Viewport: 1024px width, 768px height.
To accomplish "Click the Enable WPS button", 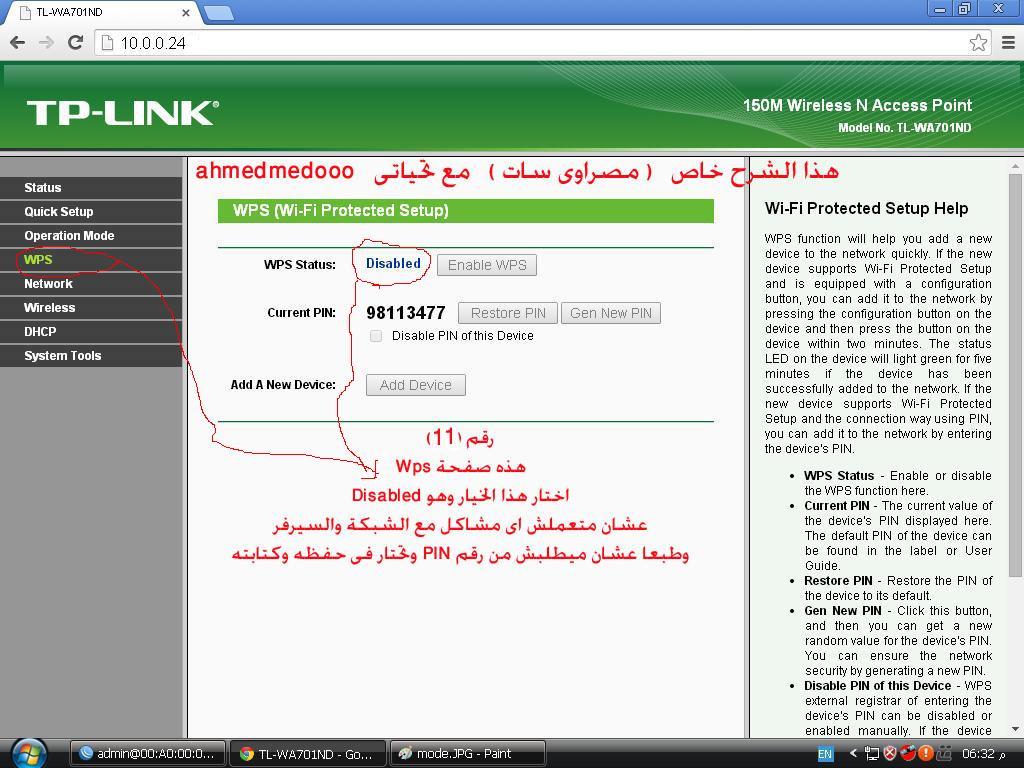I will (487, 264).
